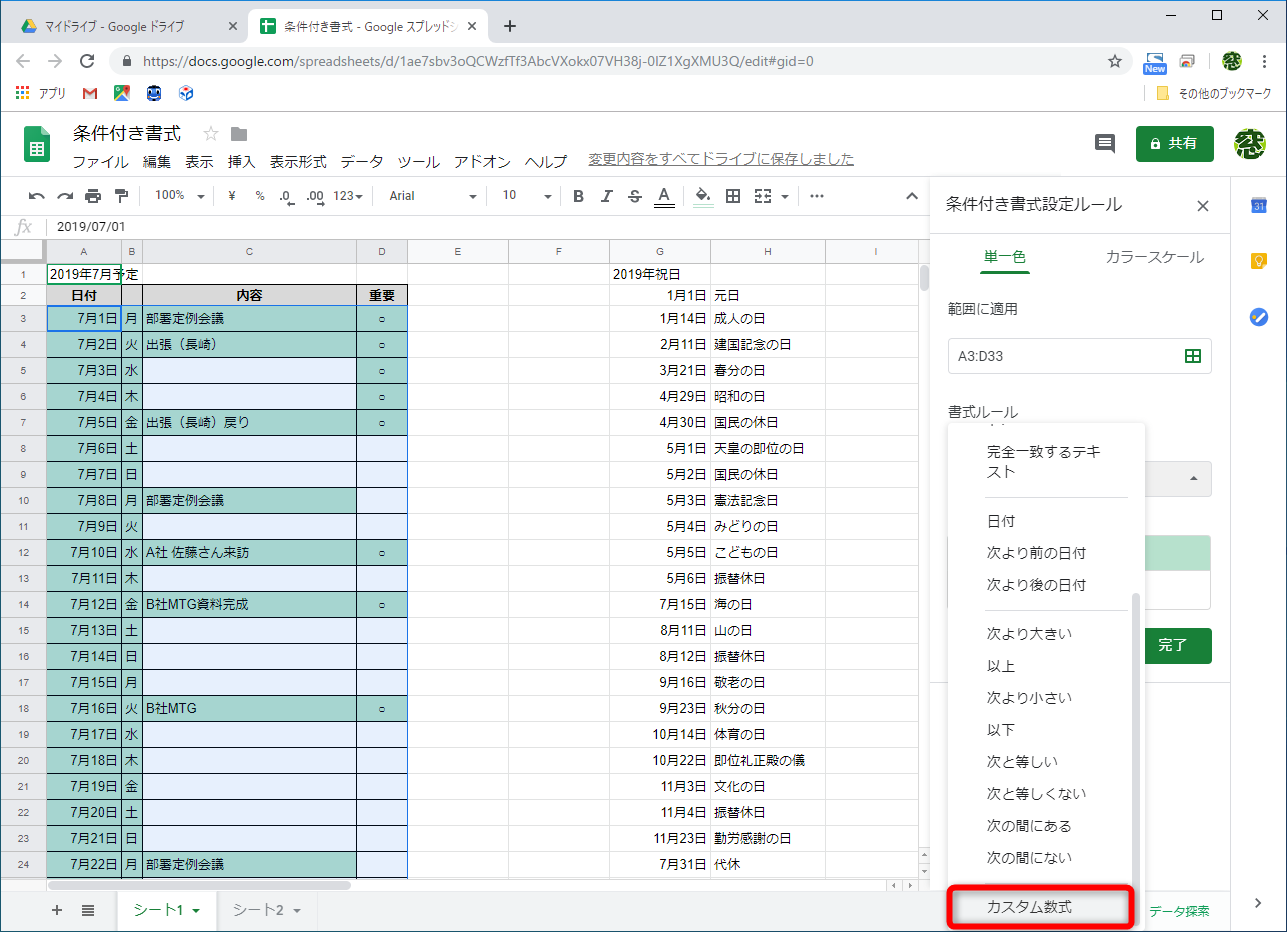
Task: Open the borders tool
Action: pyautogui.click(x=732, y=196)
